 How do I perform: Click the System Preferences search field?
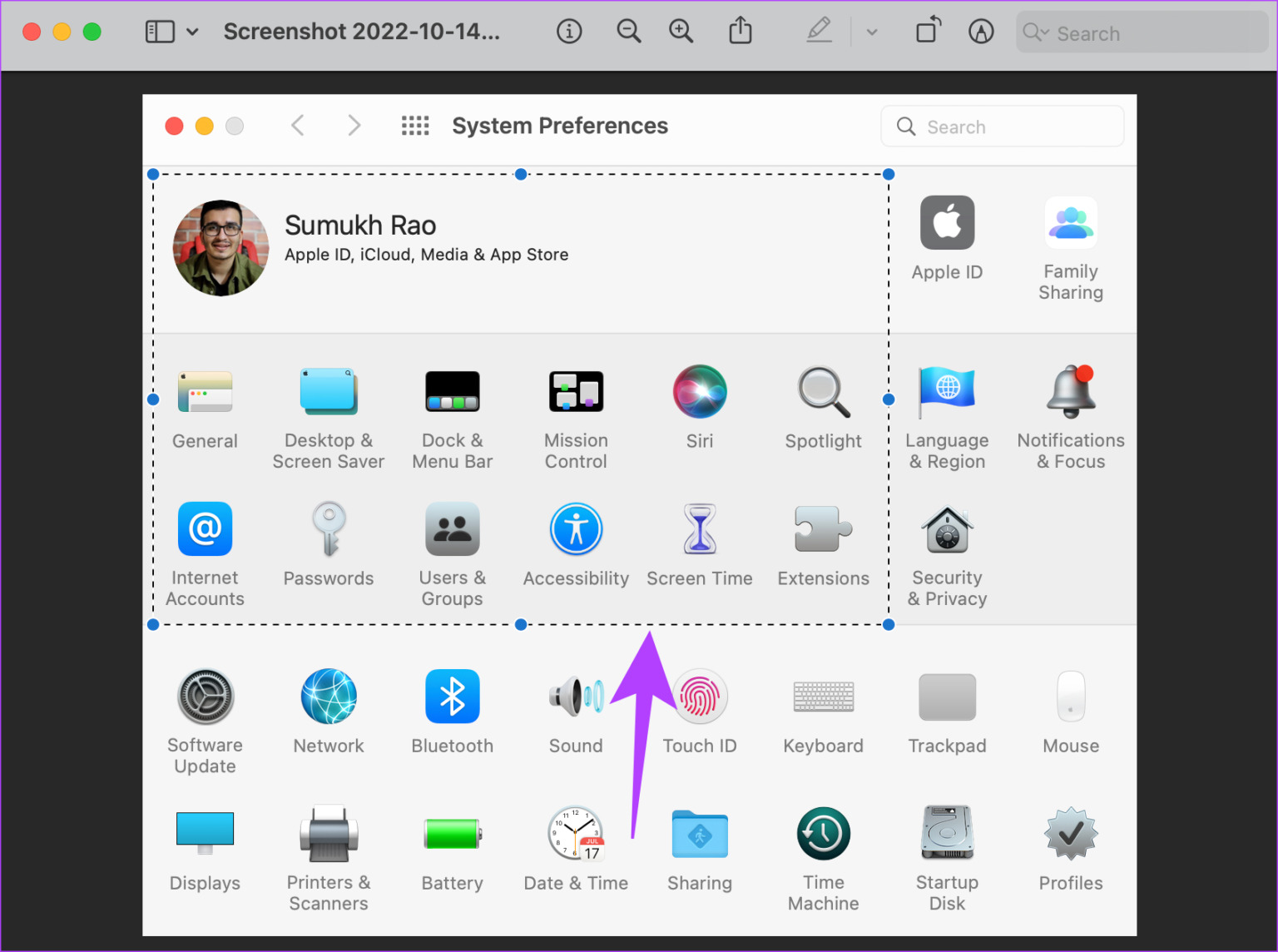1002,126
